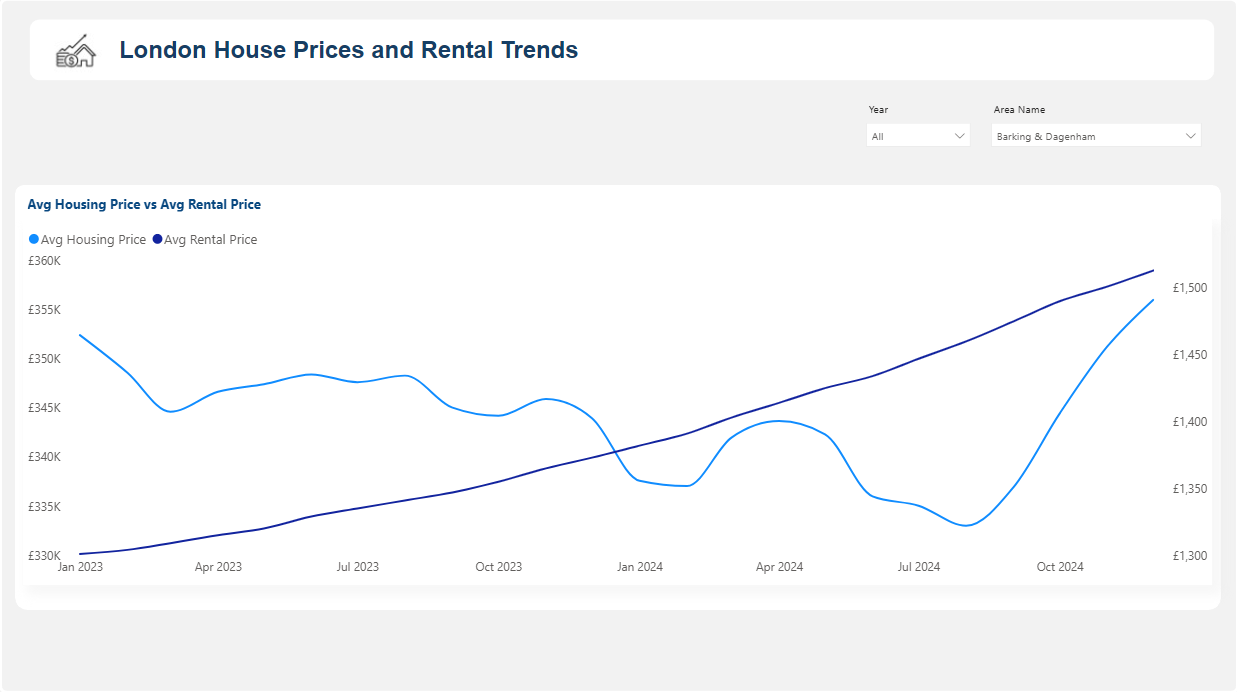Click the chart title Avg Housing Price vs Avg Rental Price
Viewport: 1237px width, 692px height.
coord(144,205)
